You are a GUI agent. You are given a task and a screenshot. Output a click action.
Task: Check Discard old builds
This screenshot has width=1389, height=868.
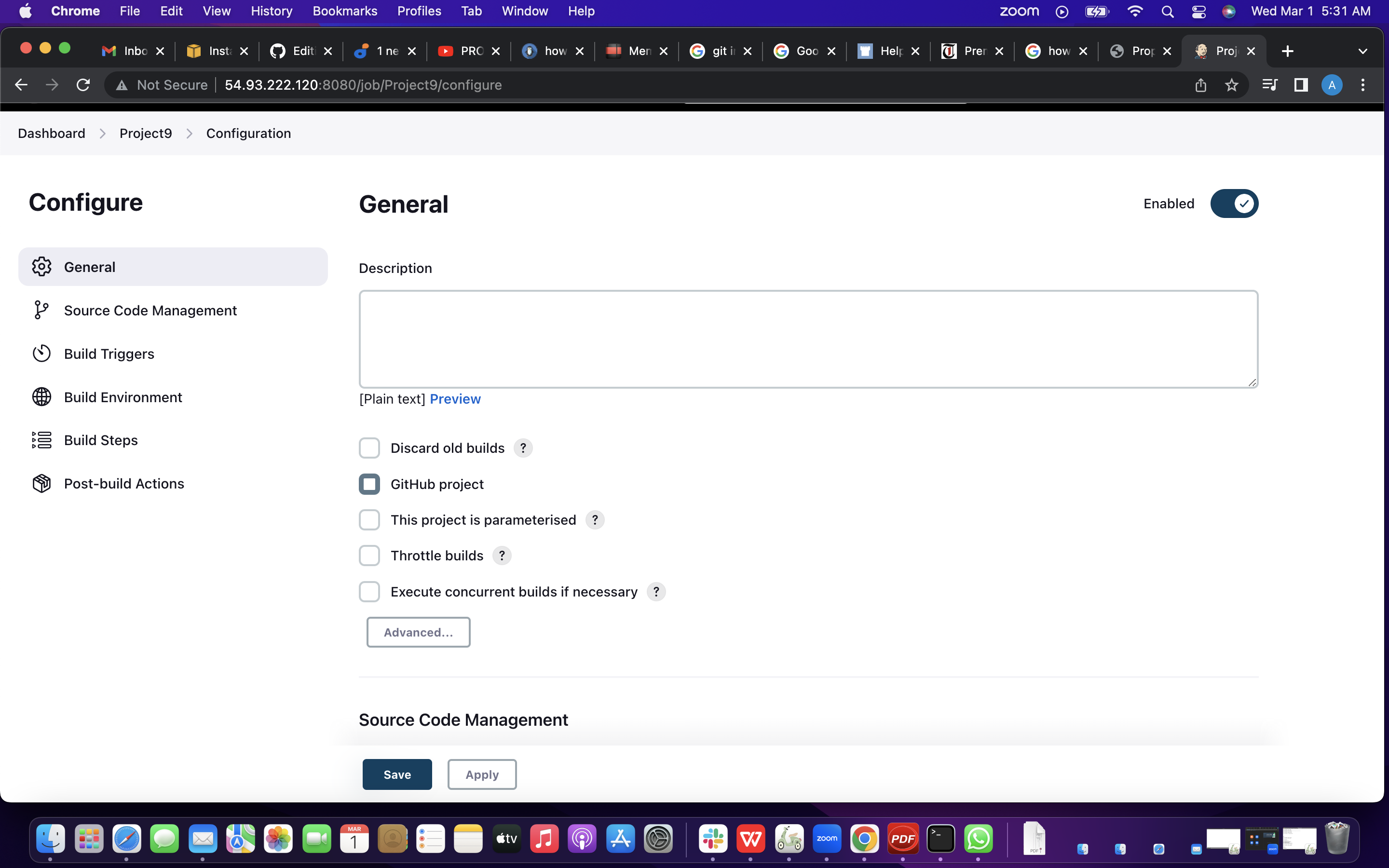(369, 448)
